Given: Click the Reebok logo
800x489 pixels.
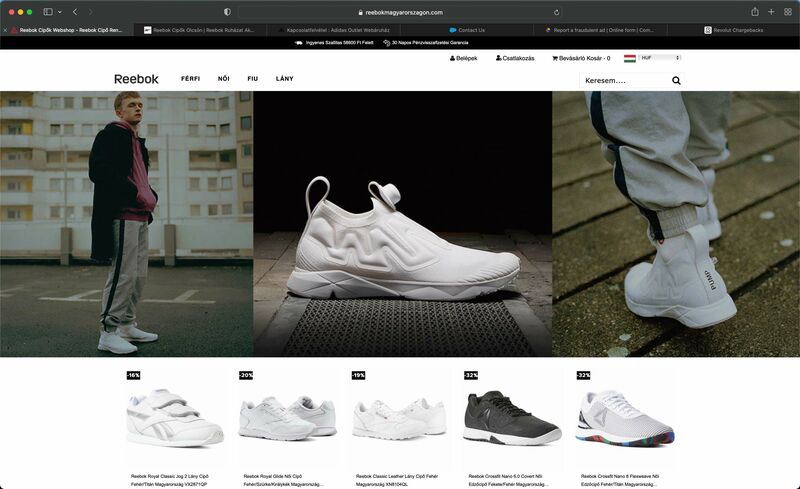Looking at the screenshot, I should [x=136, y=79].
